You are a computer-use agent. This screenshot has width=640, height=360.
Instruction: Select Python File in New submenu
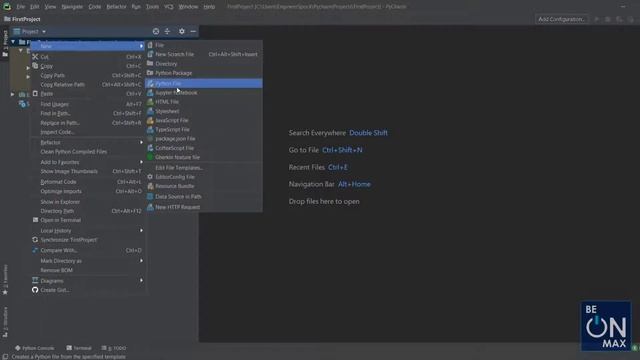pos(204,83)
